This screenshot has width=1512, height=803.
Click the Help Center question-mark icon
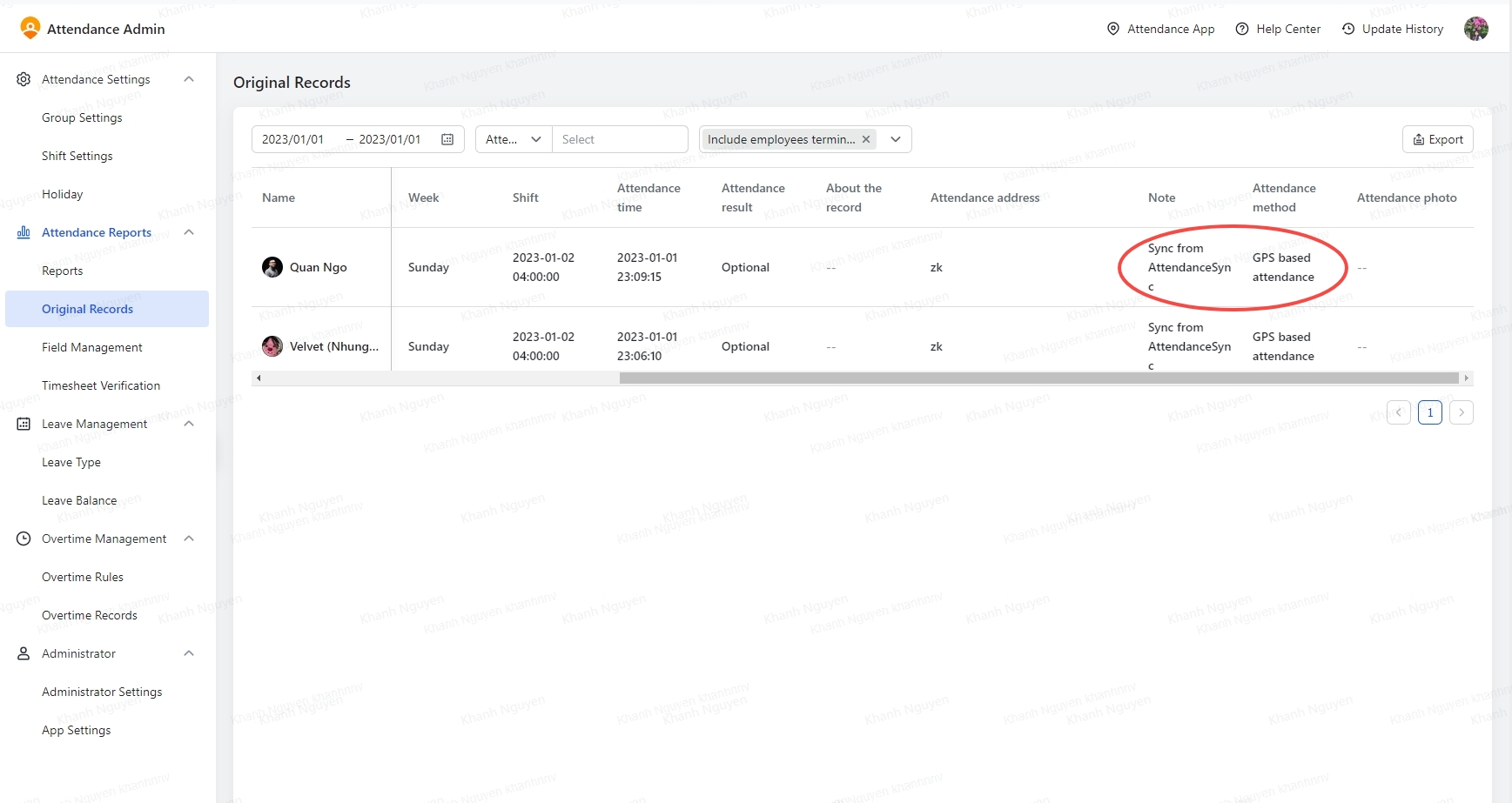tap(1242, 29)
